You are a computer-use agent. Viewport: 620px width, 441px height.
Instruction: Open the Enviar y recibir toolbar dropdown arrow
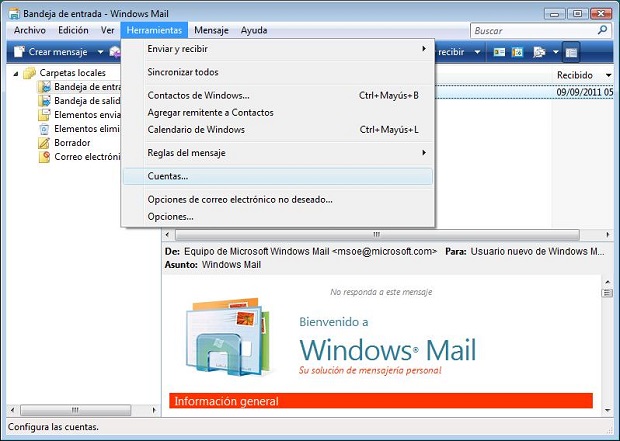(477, 52)
